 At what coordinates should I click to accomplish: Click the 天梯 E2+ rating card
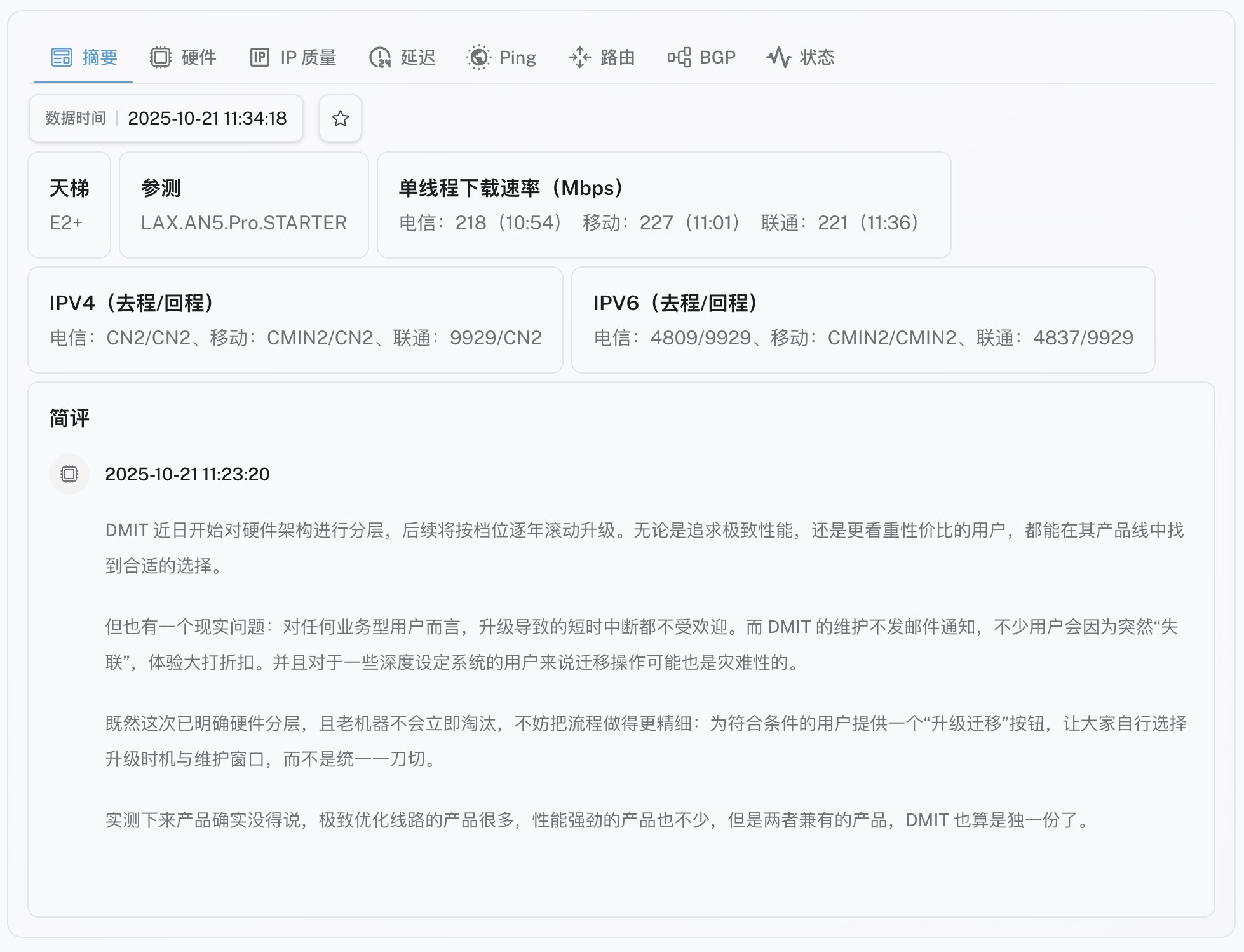click(x=69, y=205)
